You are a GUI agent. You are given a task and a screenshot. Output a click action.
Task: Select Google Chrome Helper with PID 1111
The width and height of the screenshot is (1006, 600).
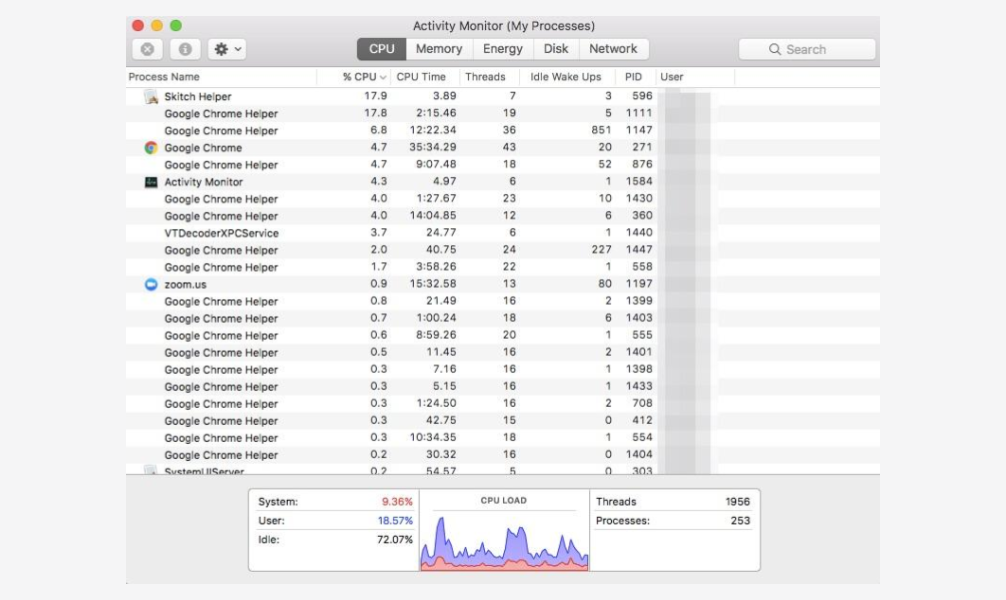coord(502,114)
